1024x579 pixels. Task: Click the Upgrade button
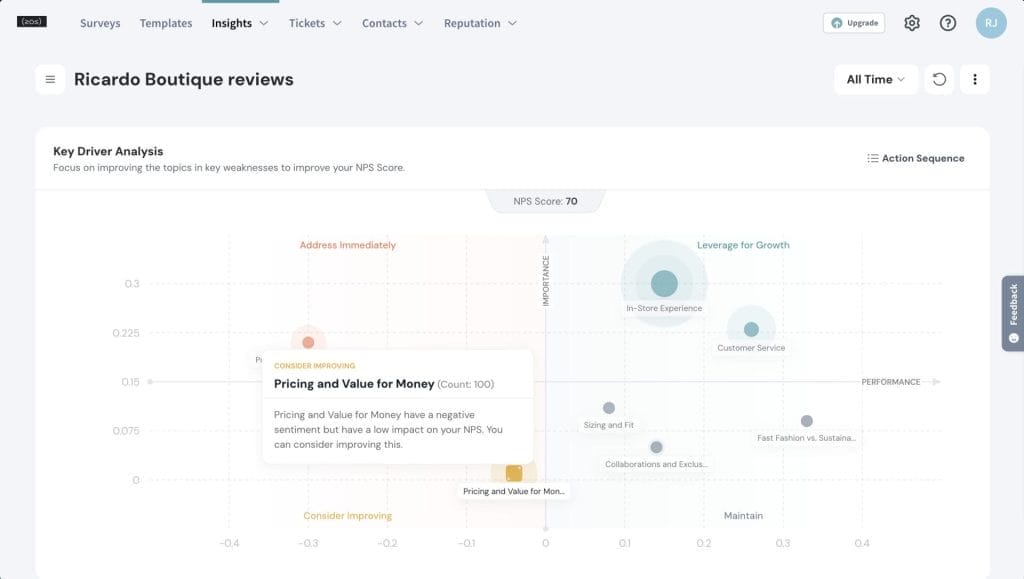(x=853, y=22)
